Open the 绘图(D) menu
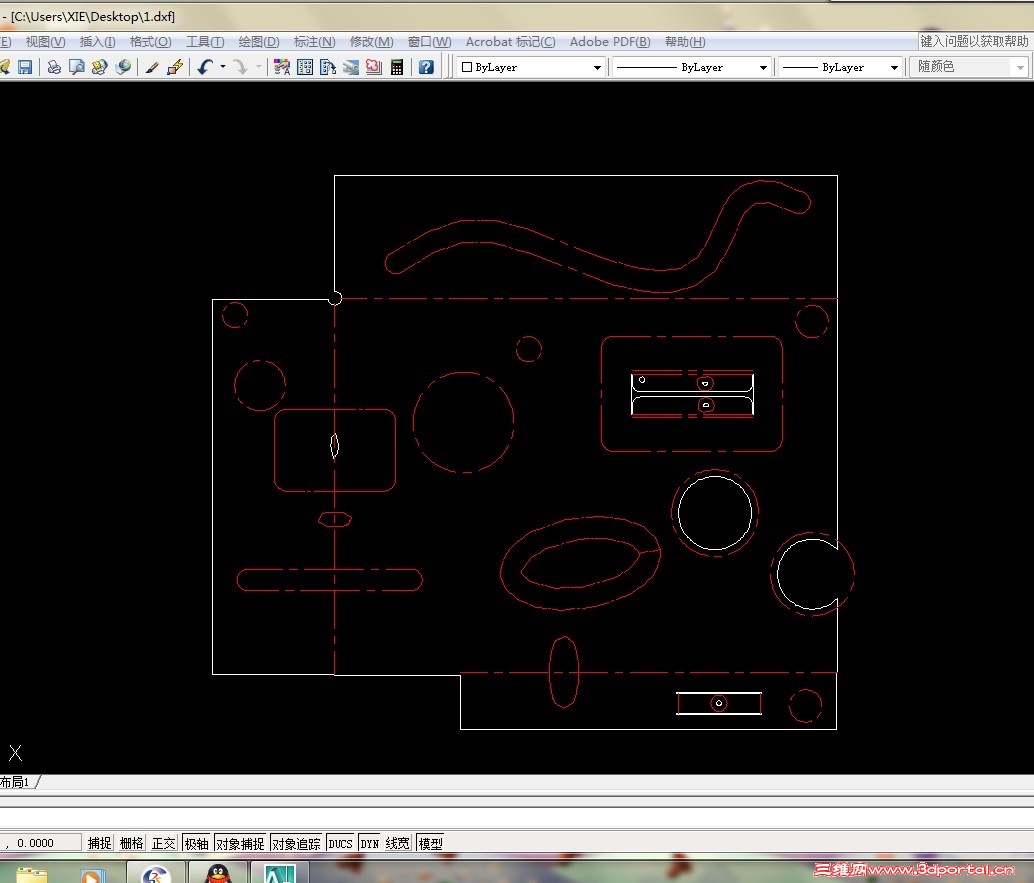 point(258,42)
